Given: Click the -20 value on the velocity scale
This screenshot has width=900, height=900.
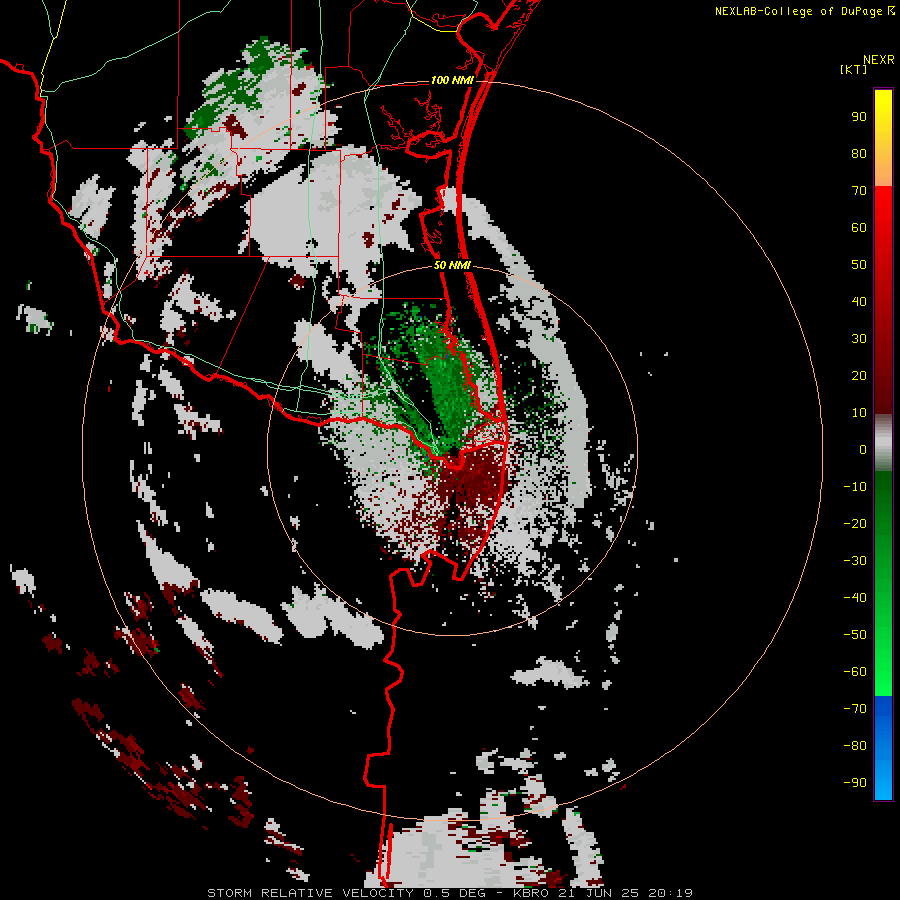Looking at the screenshot, I should click(x=855, y=524).
